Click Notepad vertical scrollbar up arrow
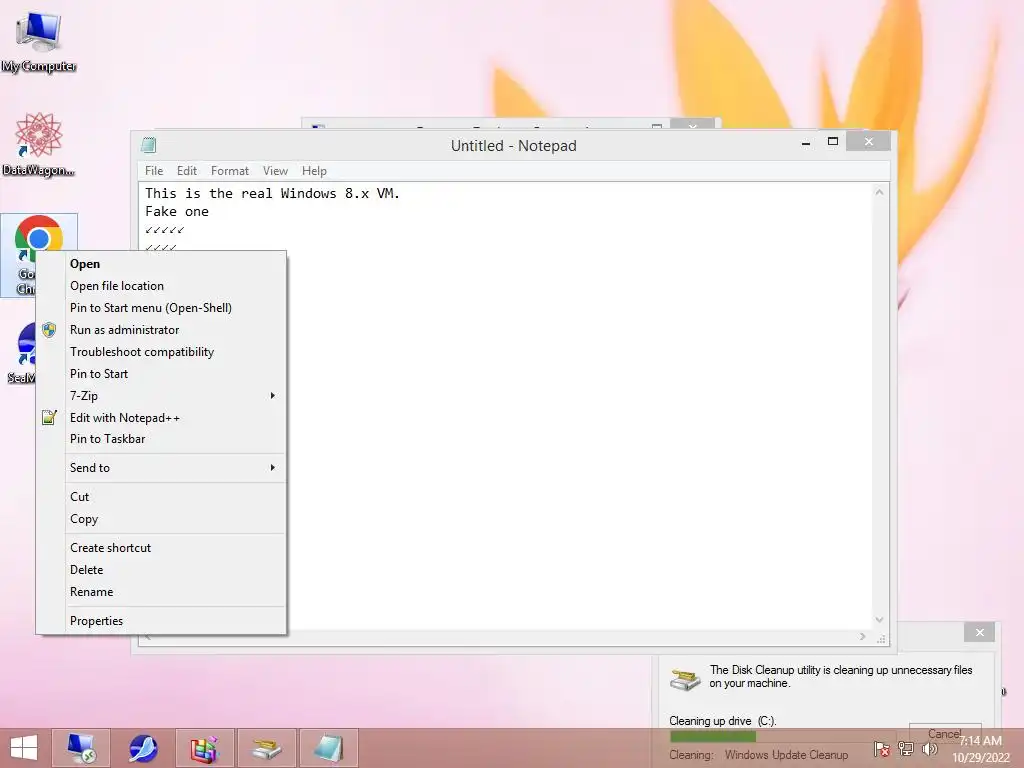Viewport: 1024px width, 768px height. [x=880, y=192]
